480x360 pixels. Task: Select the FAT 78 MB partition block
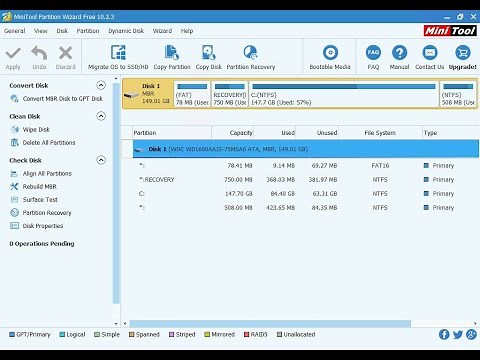point(192,94)
